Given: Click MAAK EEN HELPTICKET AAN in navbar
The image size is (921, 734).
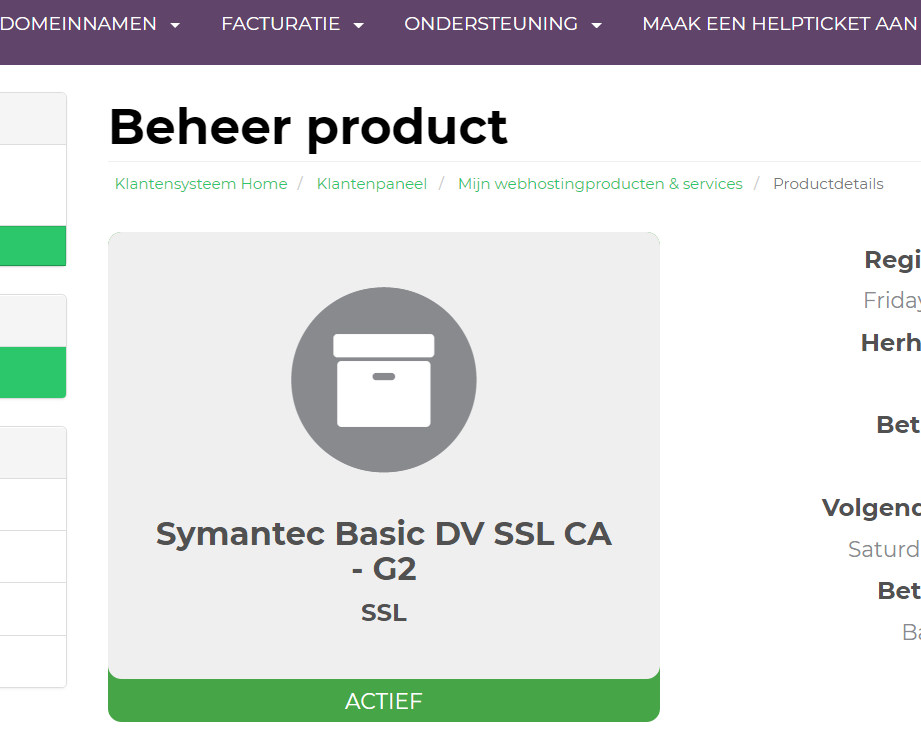Looking at the screenshot, I should [779, 24].
